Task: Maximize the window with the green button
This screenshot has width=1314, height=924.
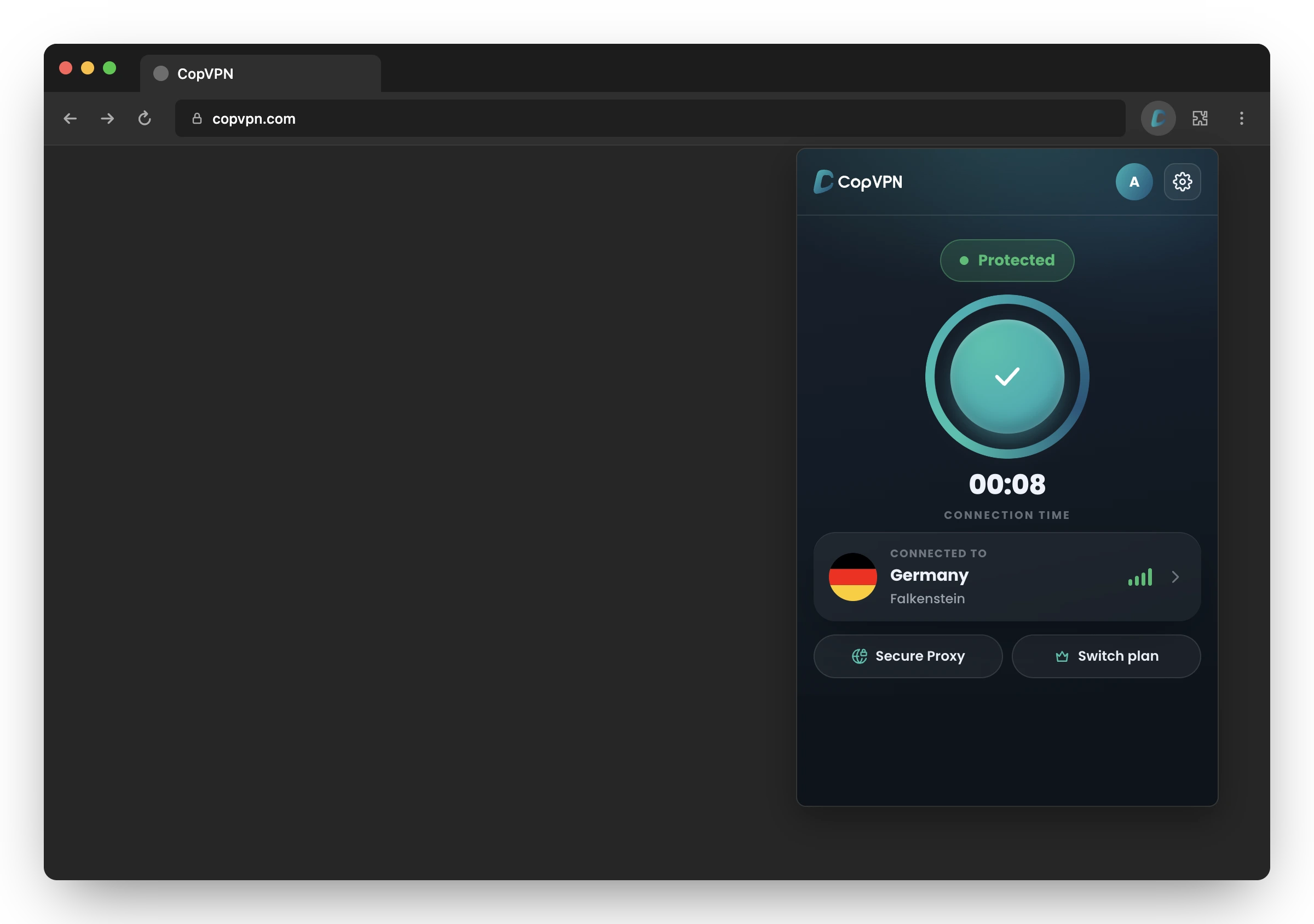Action: coord(109,68)
